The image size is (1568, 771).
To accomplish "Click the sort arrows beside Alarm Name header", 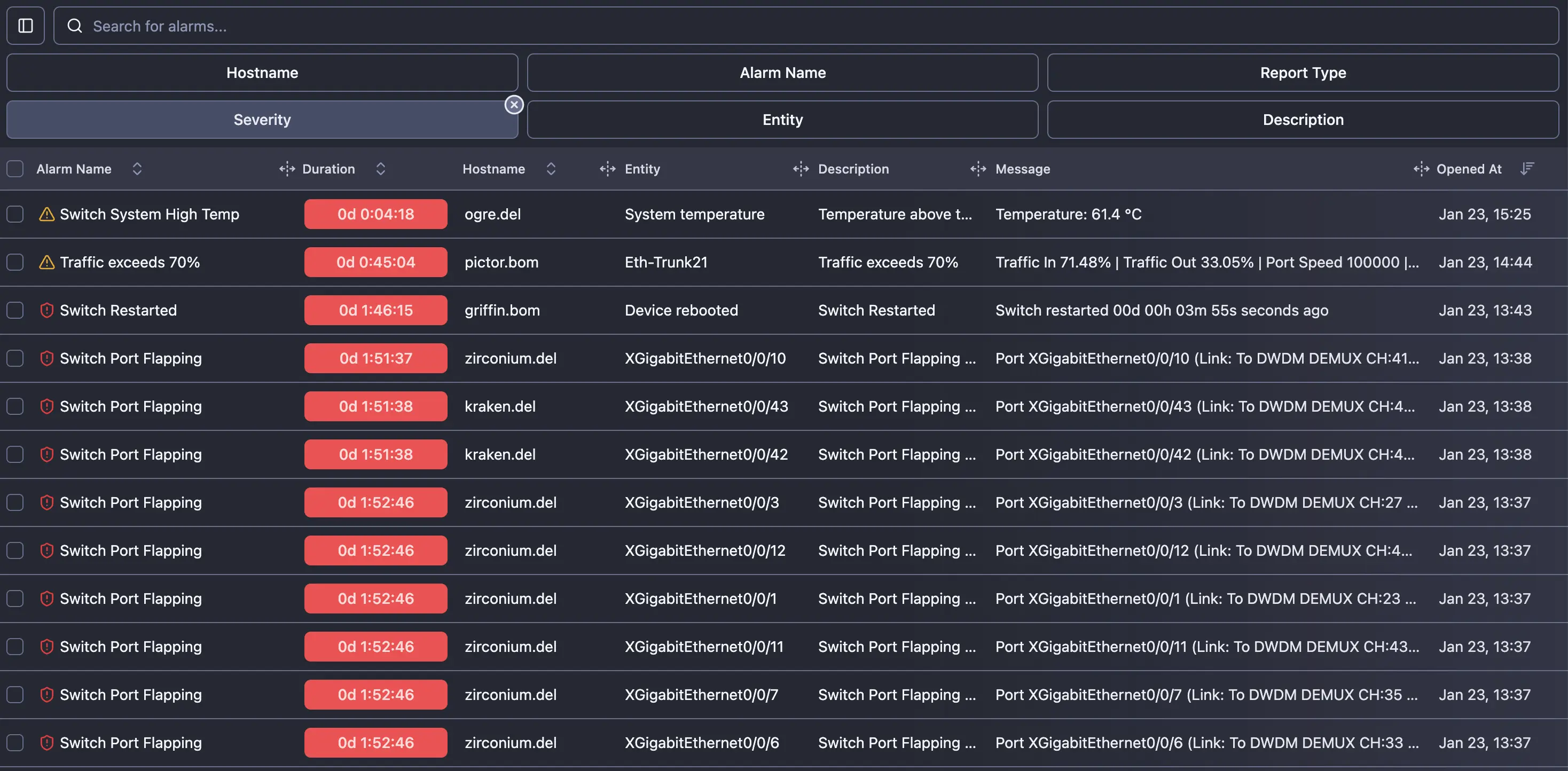I will (137, 169).
